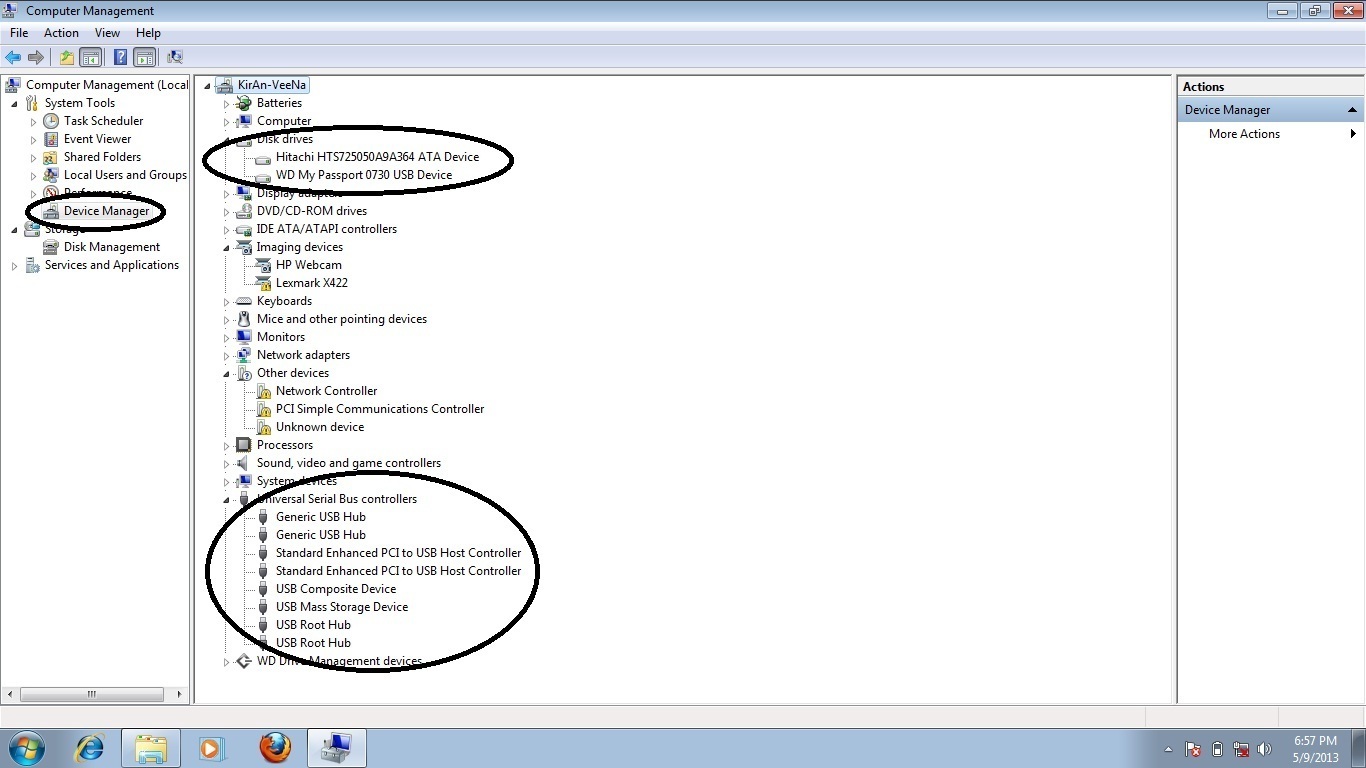1366x768 pixels.
Task: Open Windows Explorer from the taskbar
Action: coord(151,747)
